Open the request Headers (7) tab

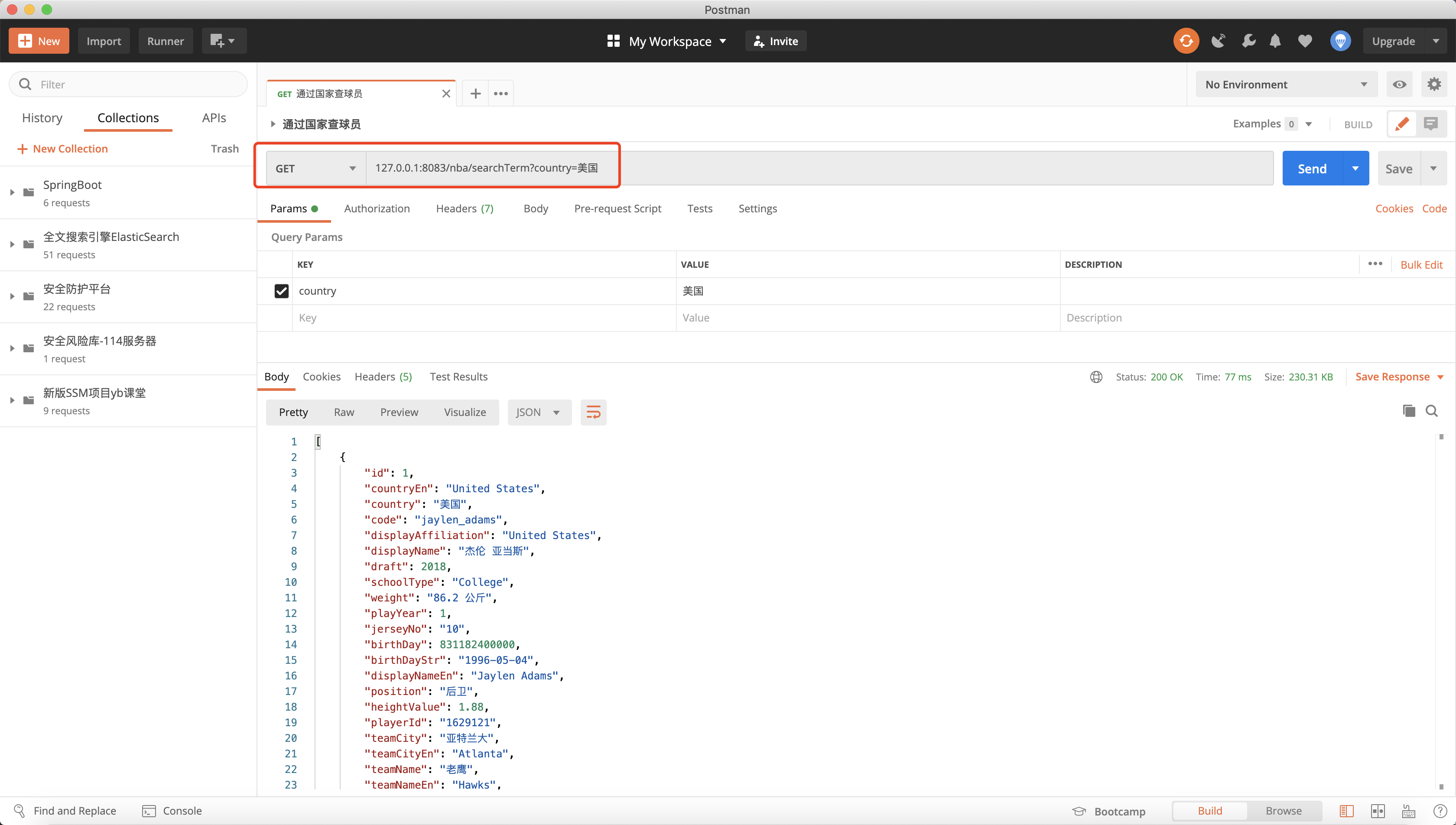coord(465,208)
